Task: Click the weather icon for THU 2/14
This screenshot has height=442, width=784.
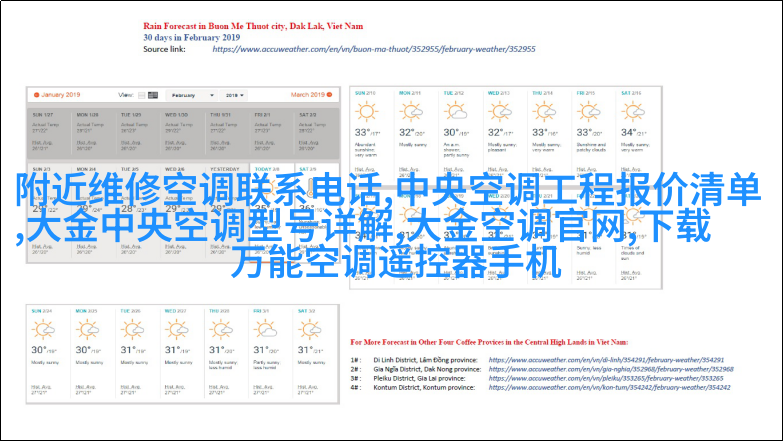Action: 544,112
